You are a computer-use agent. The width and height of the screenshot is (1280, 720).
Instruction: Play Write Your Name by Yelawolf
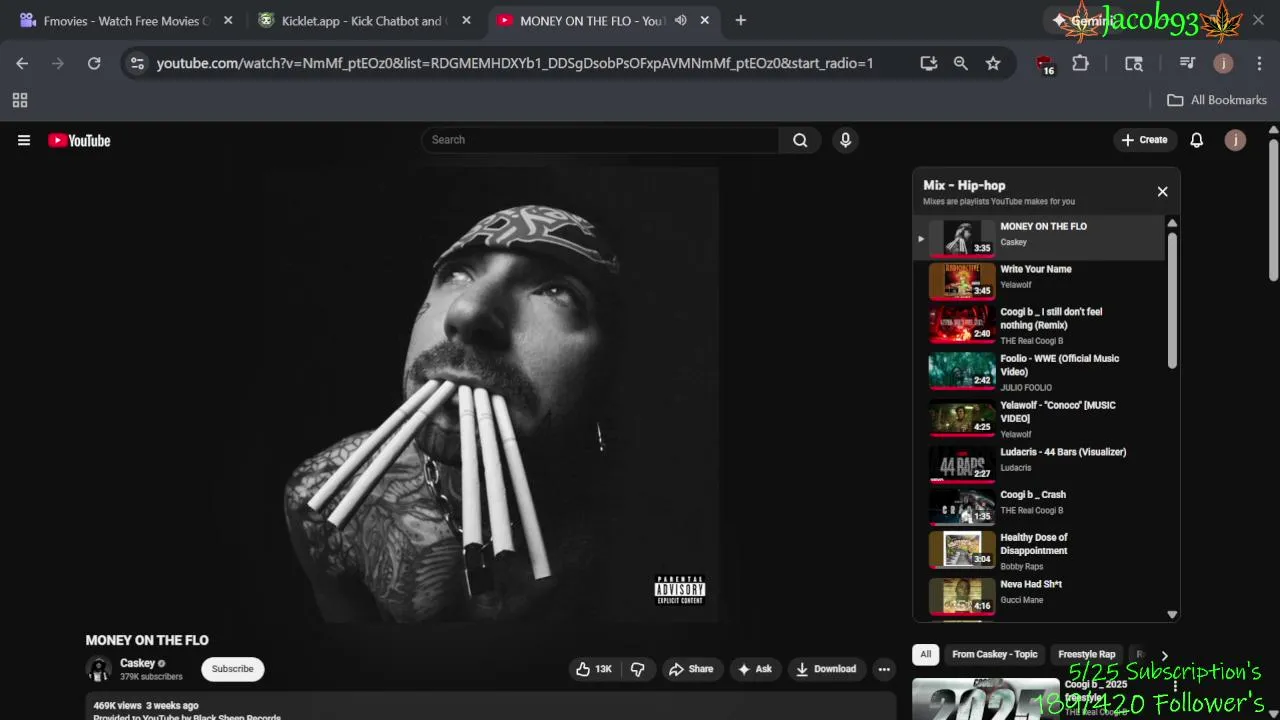pyautogui.click(x=1040, y=281)
